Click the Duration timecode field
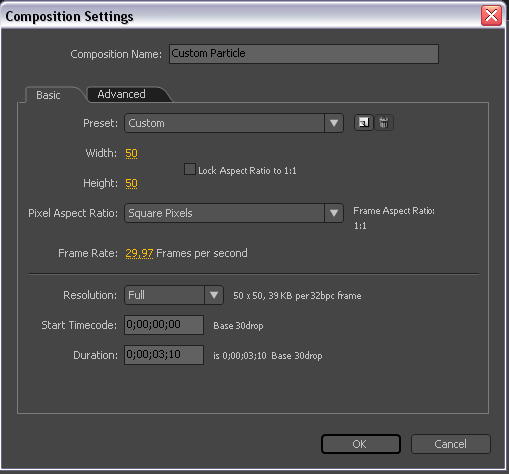 pos(164,355)
